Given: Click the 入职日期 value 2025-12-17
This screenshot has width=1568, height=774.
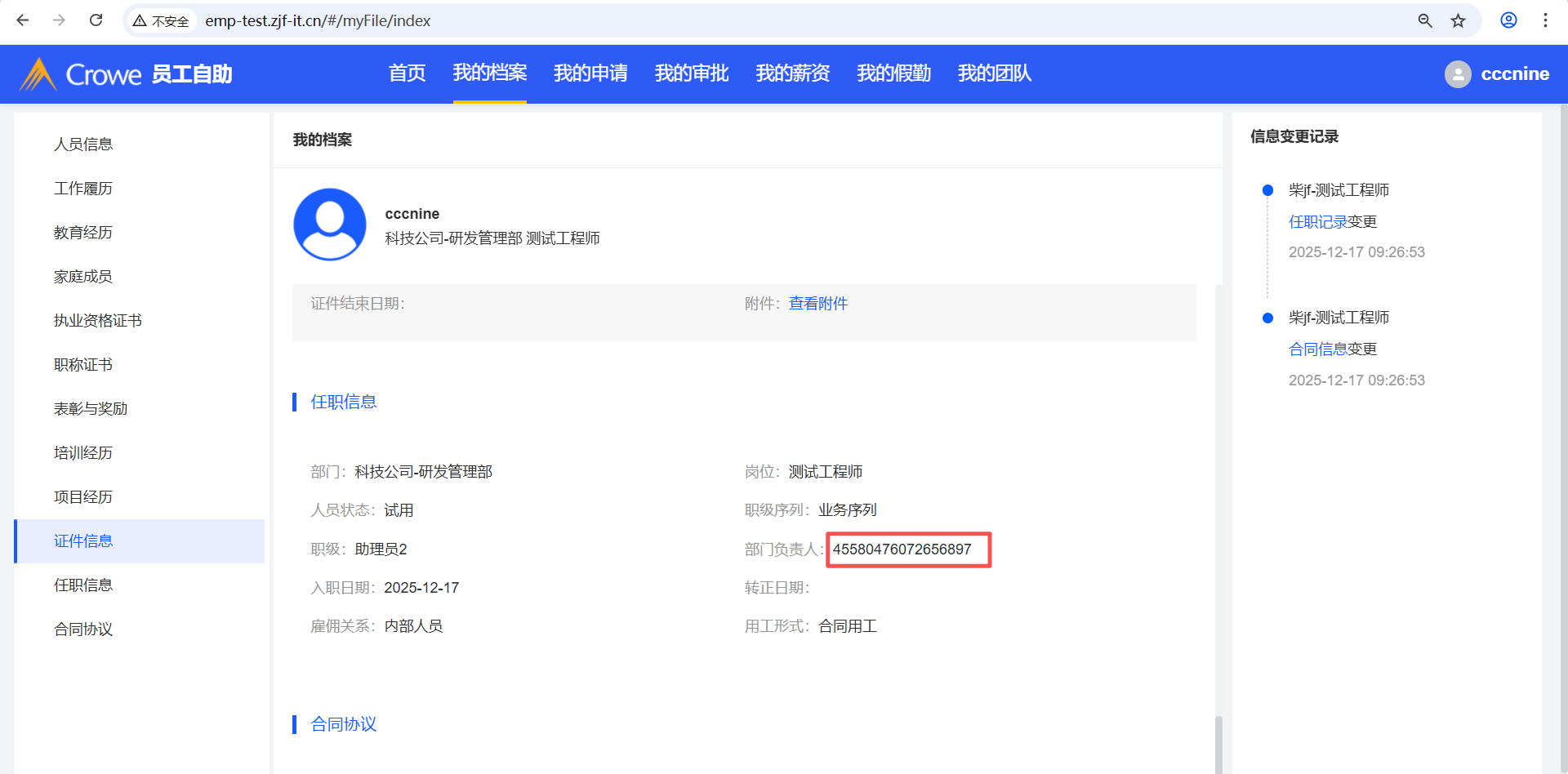Looking at the screenshot, I should 421,588.
